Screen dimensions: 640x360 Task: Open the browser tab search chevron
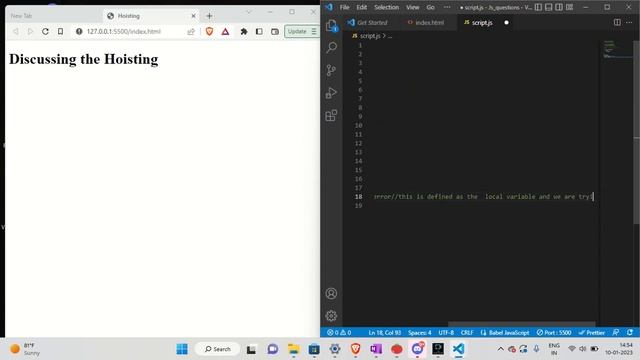[249, 12]
